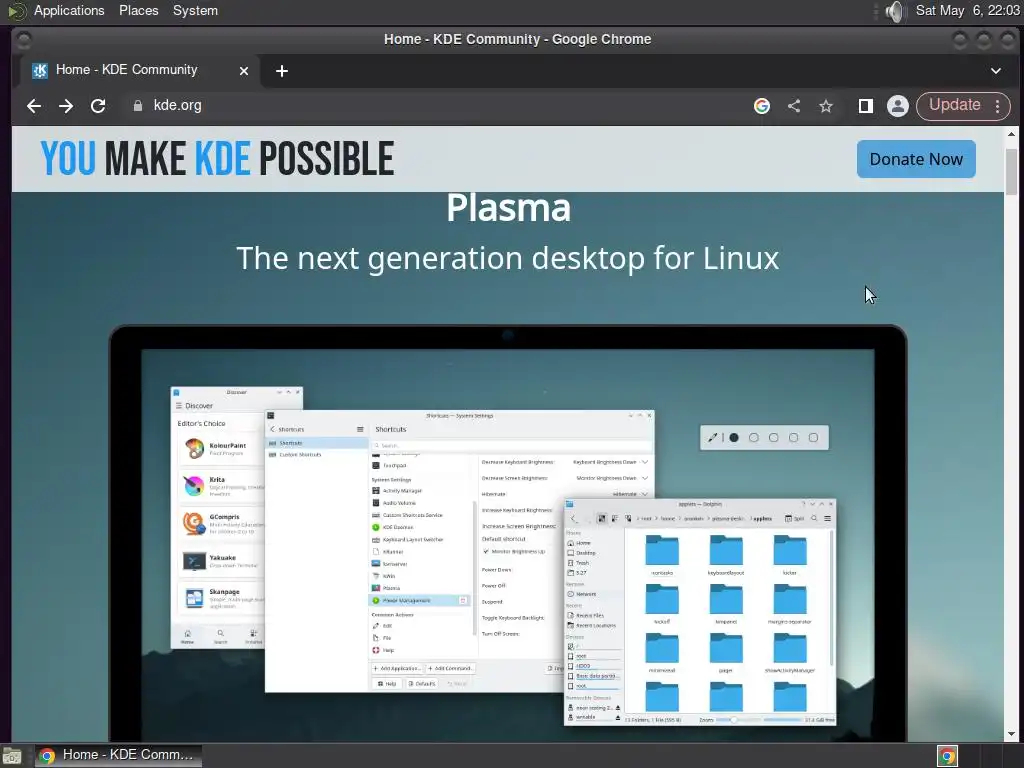
Task: Click the vertical scrollbar thumb
Action: coord(1012,172)
